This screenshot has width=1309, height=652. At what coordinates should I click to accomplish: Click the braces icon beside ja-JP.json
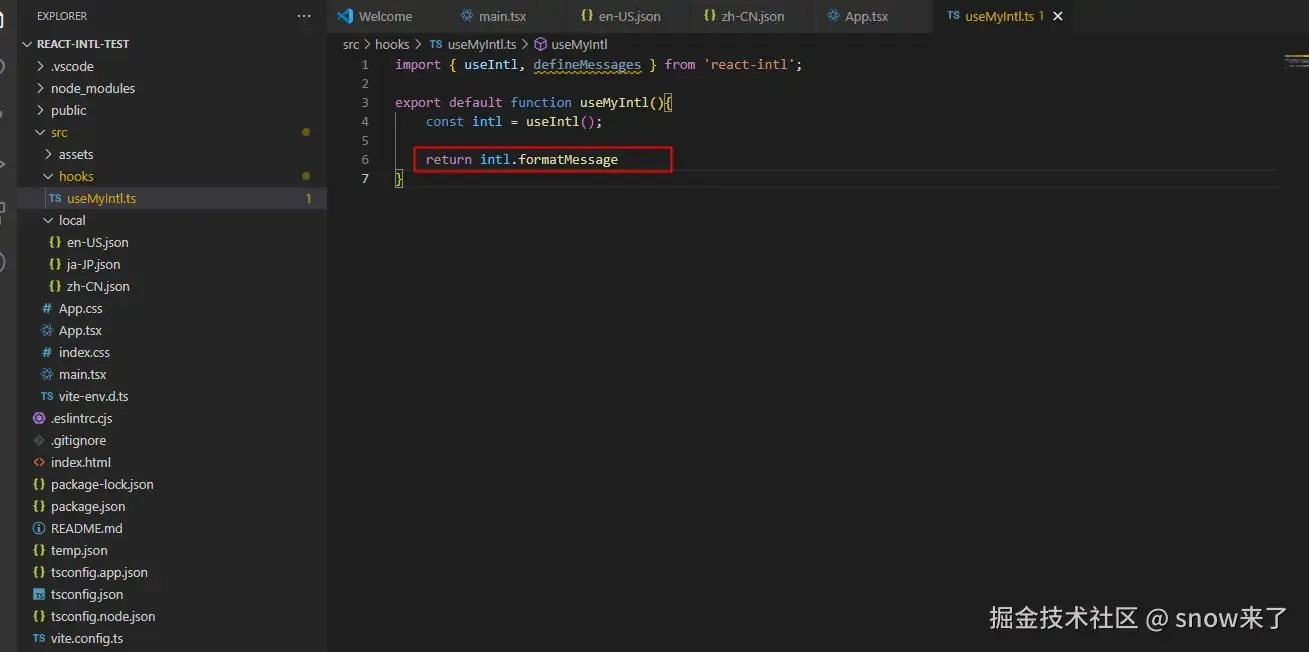point(55,264)
